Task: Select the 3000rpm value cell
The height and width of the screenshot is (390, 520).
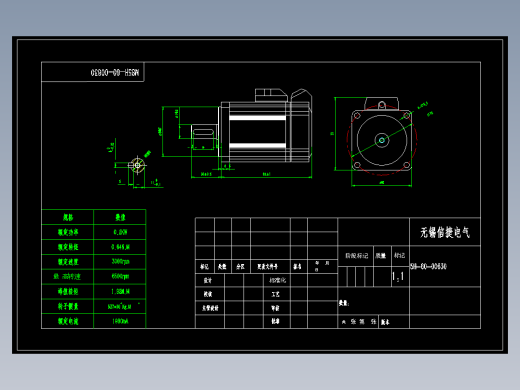Action: 120,262
